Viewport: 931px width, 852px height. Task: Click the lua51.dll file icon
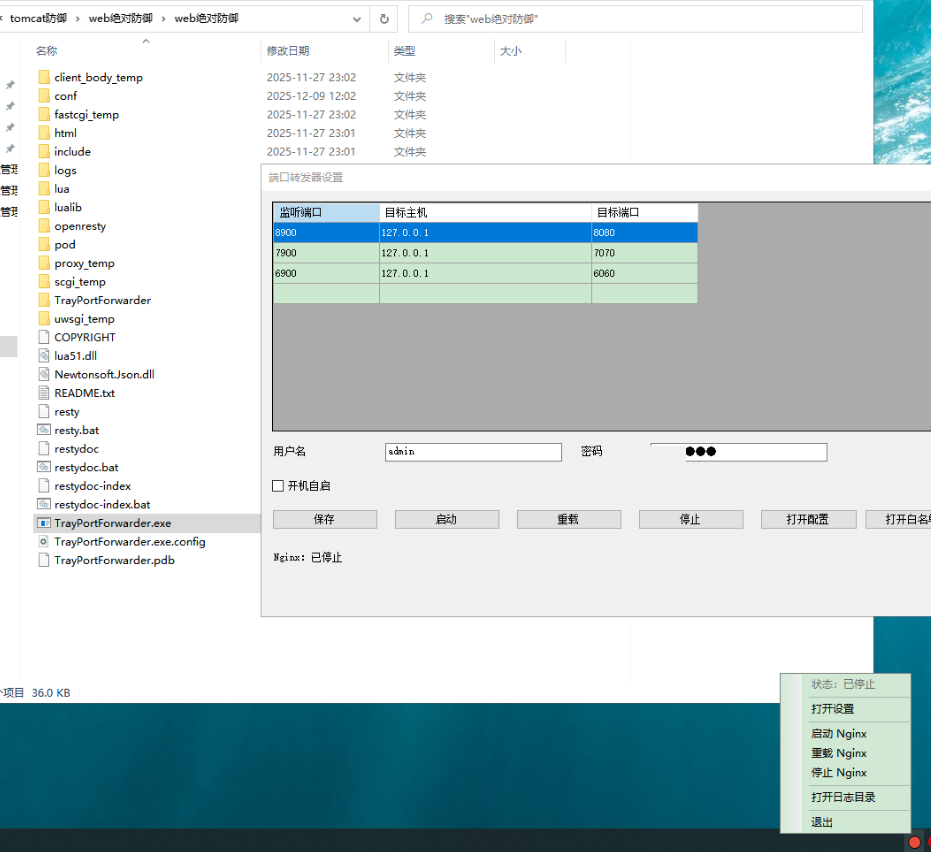pos(43,356)
